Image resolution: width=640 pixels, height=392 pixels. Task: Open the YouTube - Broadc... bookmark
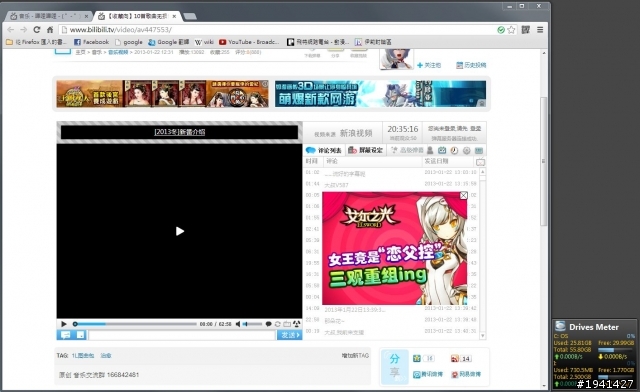tap(249, 42)
